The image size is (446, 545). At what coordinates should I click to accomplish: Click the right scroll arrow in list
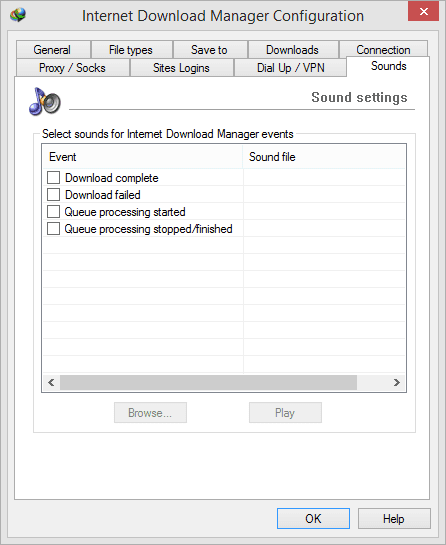(x=397, y=382)
